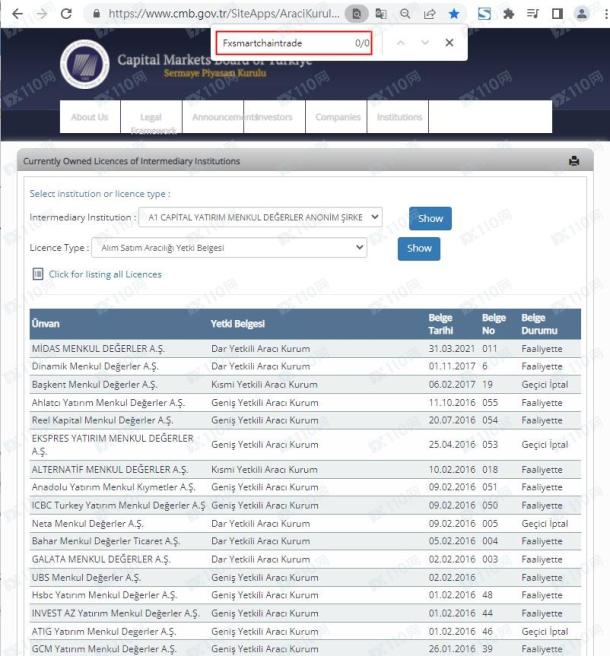Screen dimensions: 610x656
Task: Click the list icon beside listing all Licences
Action: click(x=38, y=274)
